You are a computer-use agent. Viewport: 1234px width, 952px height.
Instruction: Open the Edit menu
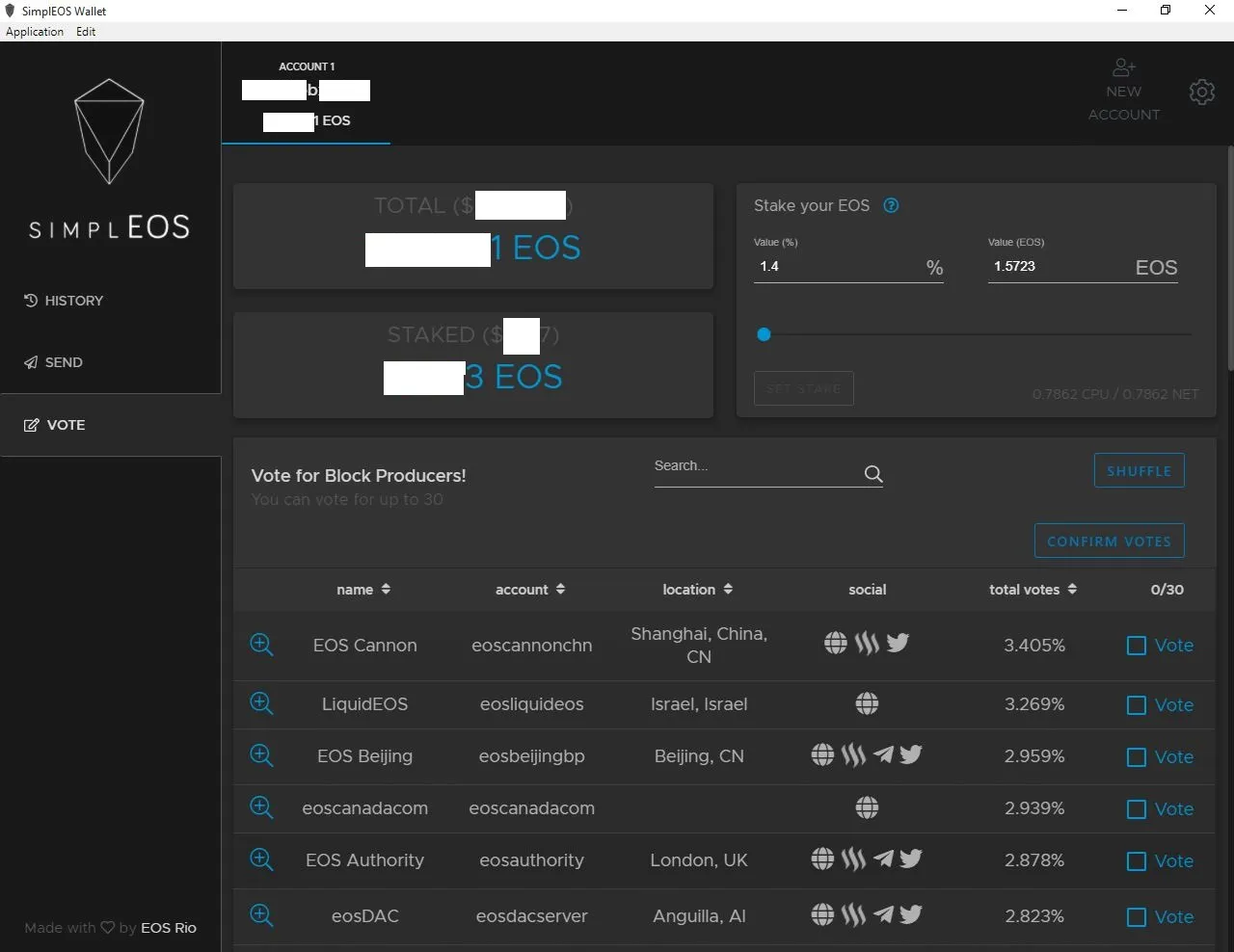86,32
